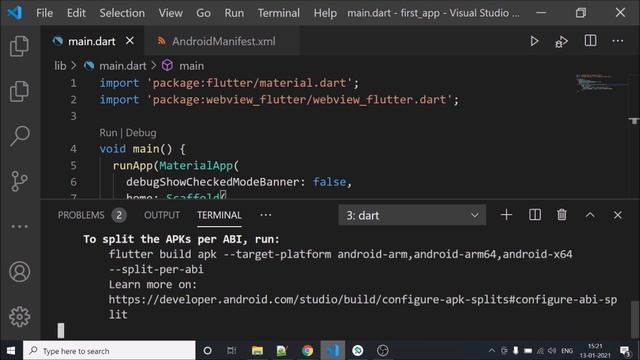The height and width of the screenshot is (360, 640).
Task: Click the debug run icon in editor toolbar
Action: coord(562,41)
